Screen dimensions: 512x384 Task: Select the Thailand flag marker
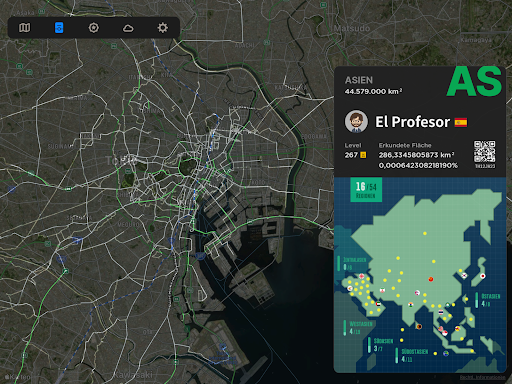pos(441,312)
